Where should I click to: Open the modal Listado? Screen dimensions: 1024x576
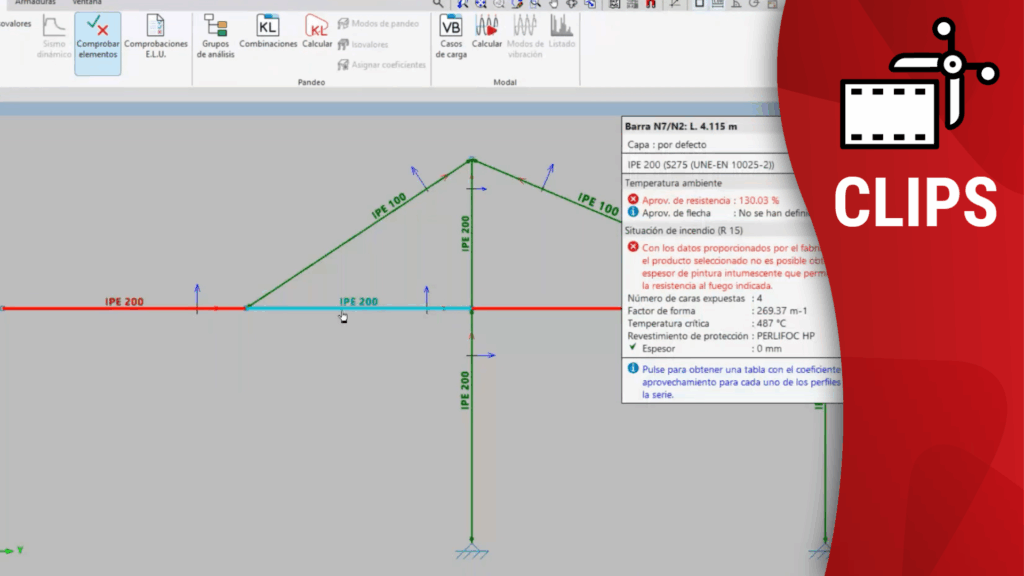click(x=561, y=34)
